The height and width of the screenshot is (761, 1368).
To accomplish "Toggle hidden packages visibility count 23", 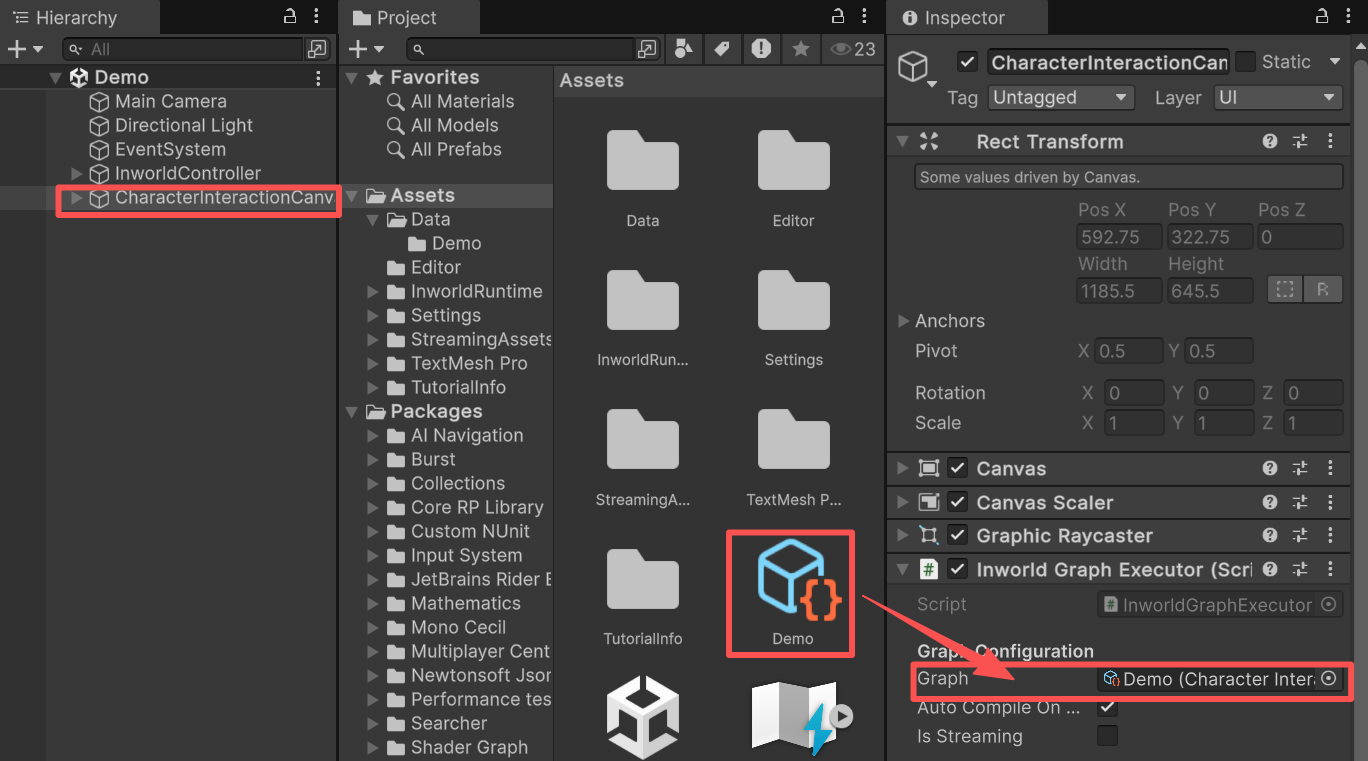I will point(852,49).
